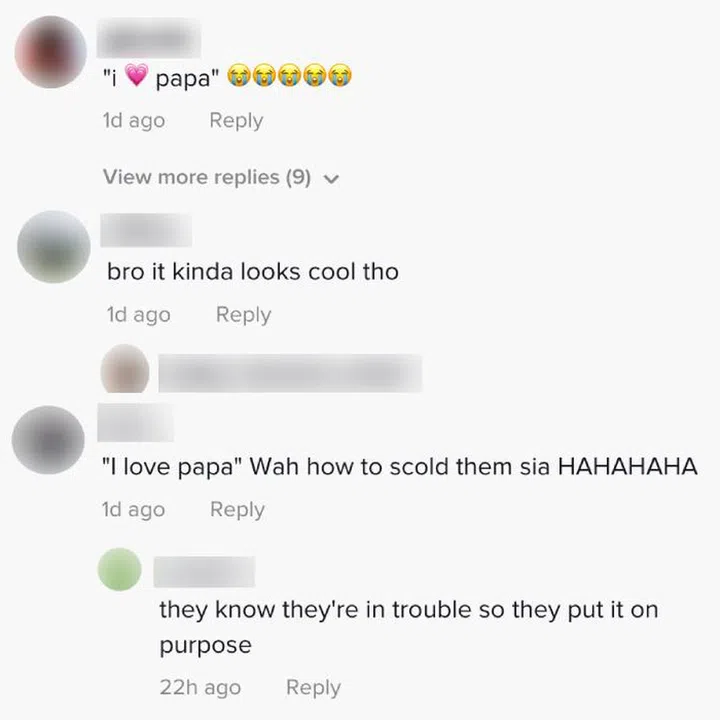Click the pink heart emoji in first comment
The image size is (720, 720).
(x=136, y=75)
